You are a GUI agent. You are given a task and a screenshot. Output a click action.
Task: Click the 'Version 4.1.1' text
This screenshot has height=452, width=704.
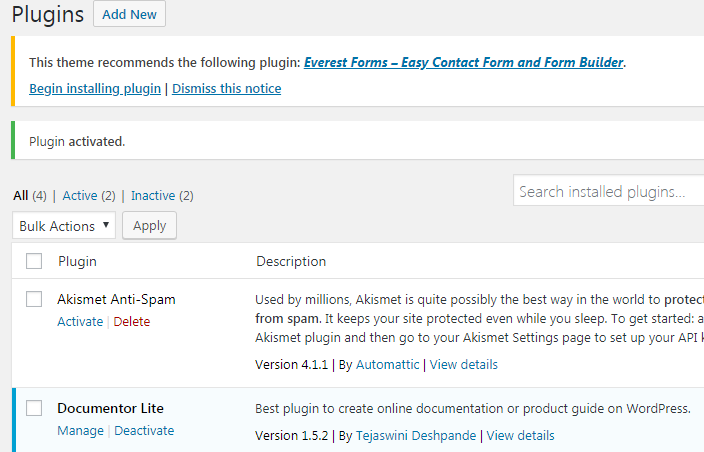pos(291,364)
